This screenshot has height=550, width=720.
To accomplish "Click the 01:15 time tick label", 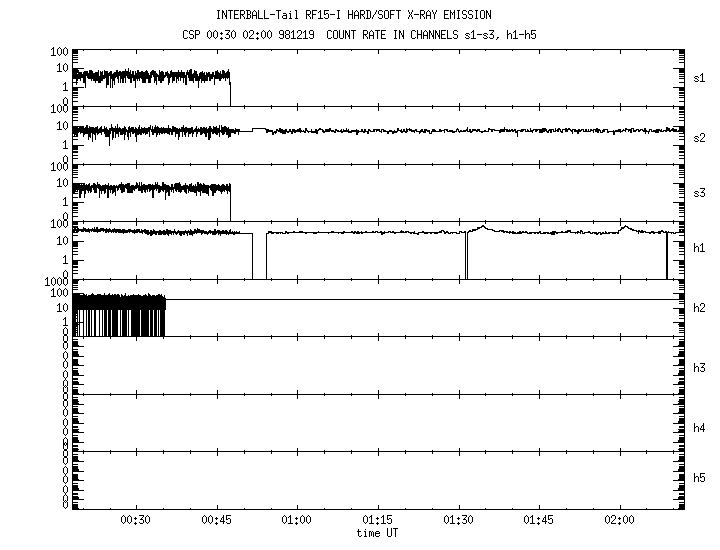I will (x=377, y=521).
